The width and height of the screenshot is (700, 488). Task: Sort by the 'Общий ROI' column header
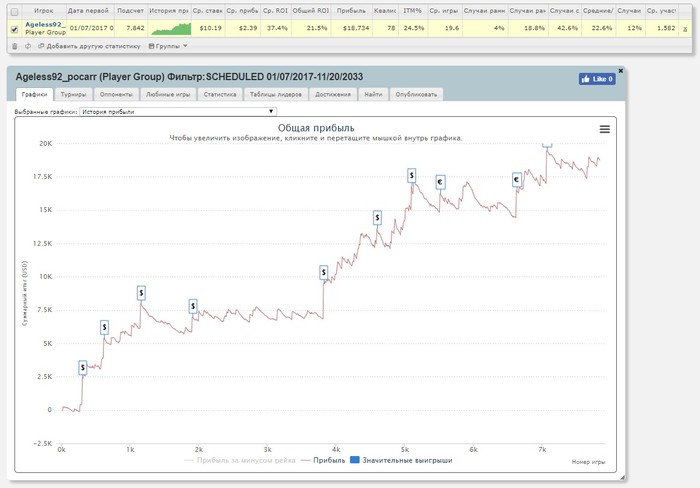click(x=311, y=11)
